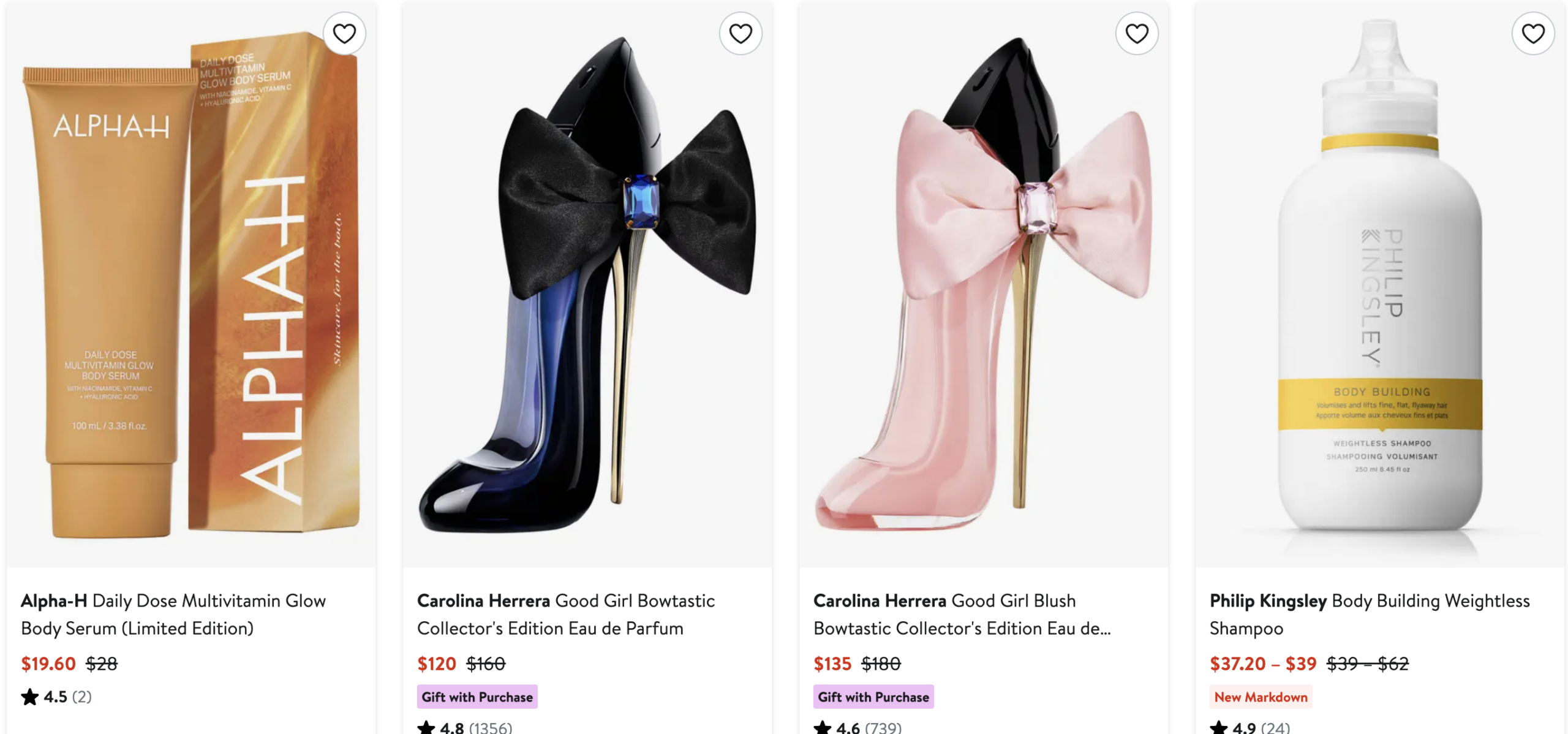Open Body Building Weightless Shampoo title link
Image resolution: width=1568 pixels, height=734 pixels.
pyautogui.click(x=1369, y=614)
